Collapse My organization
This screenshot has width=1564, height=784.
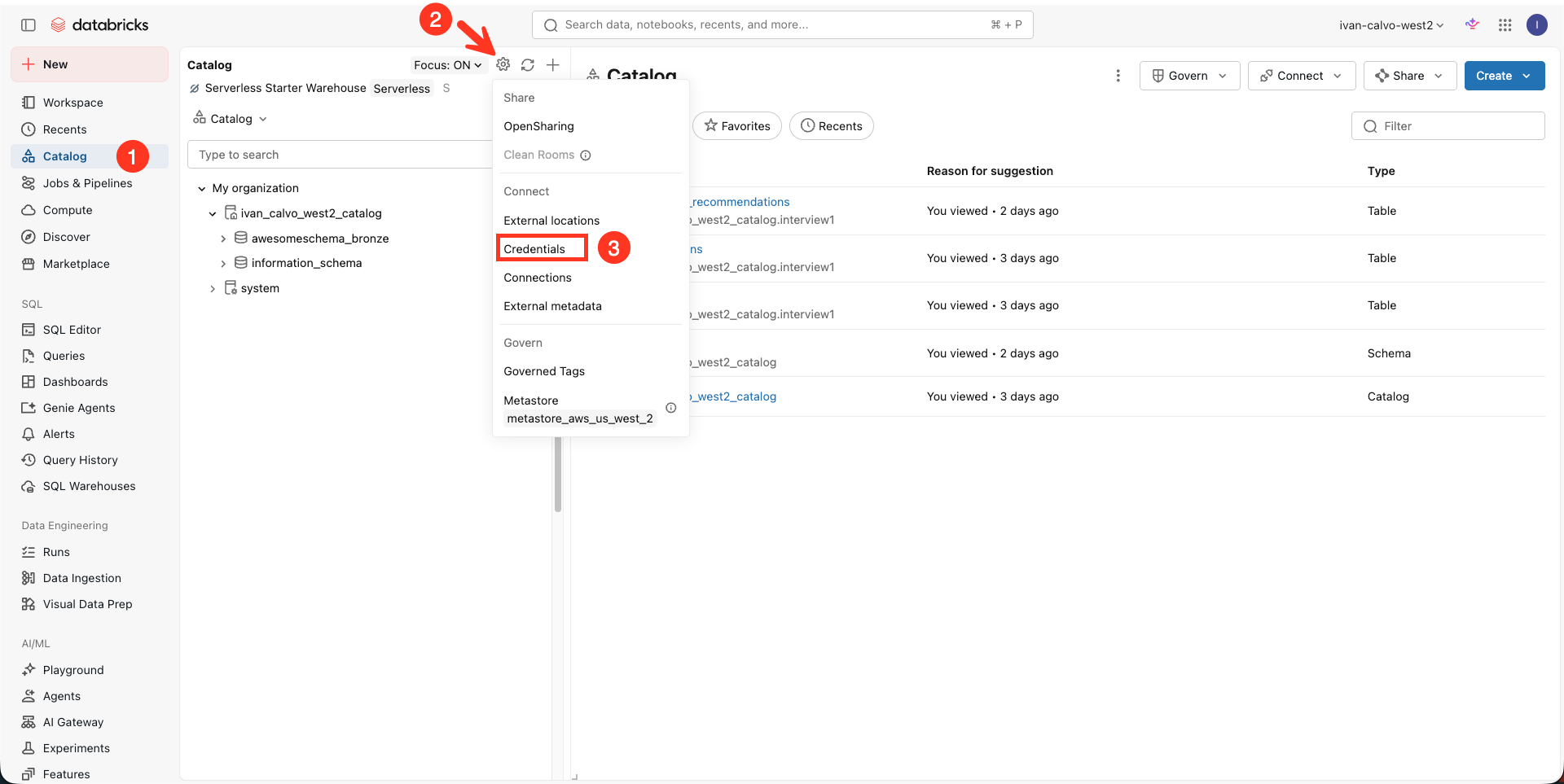click(x=202, y=188)
